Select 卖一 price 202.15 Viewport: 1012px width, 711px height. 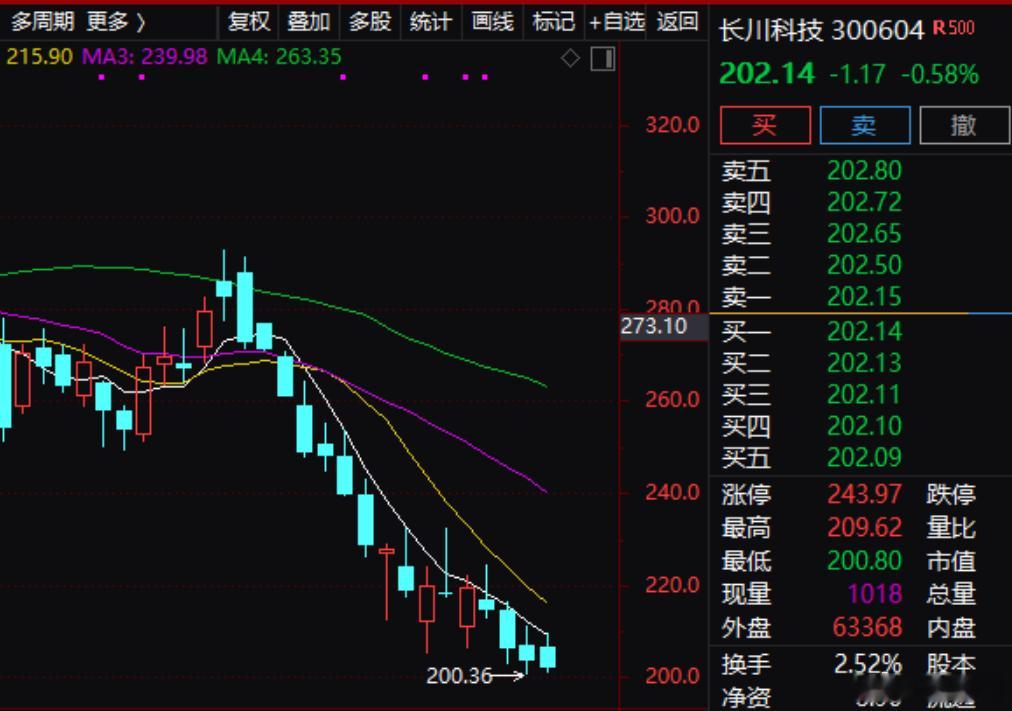(864, 297)
